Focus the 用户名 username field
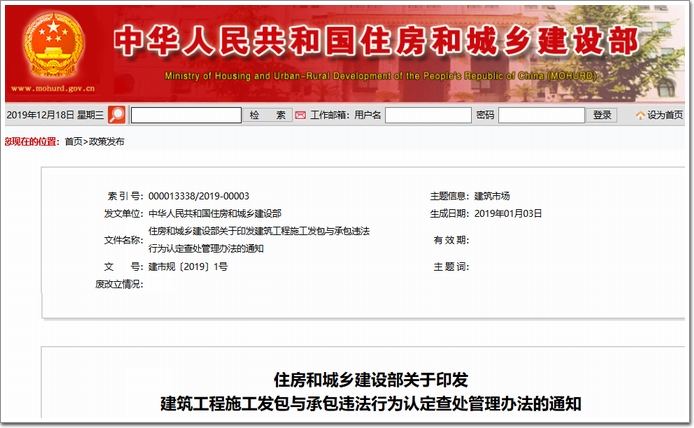The image size is (694, 428). [x=428, y=115]
